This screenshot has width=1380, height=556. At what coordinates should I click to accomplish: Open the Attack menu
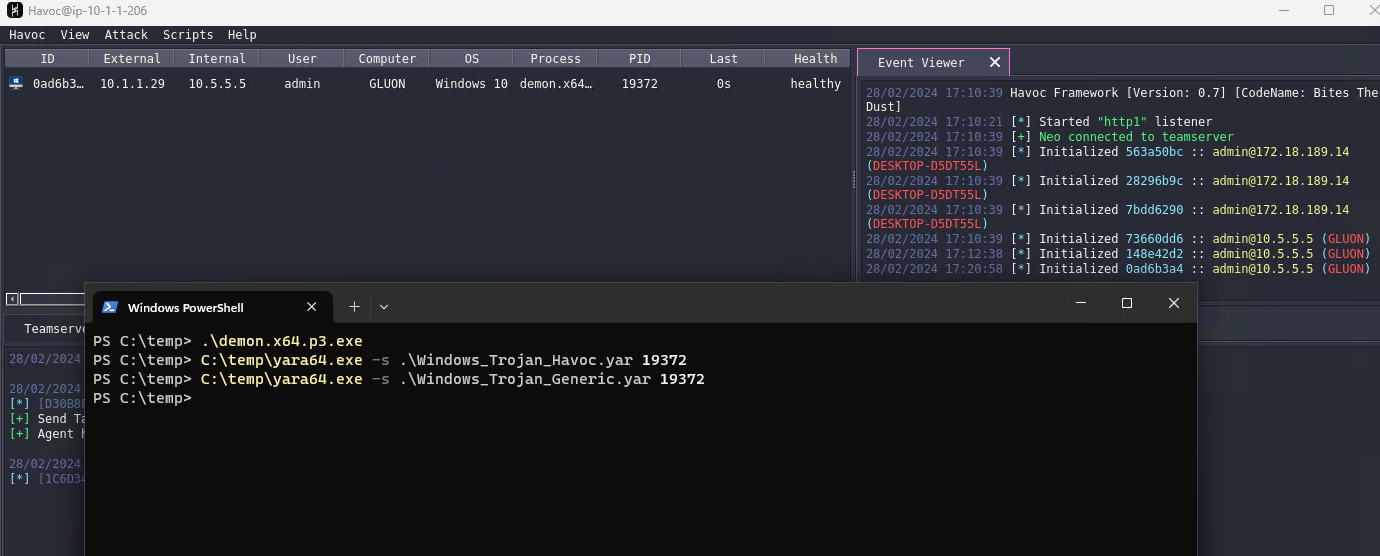[126, 35]
